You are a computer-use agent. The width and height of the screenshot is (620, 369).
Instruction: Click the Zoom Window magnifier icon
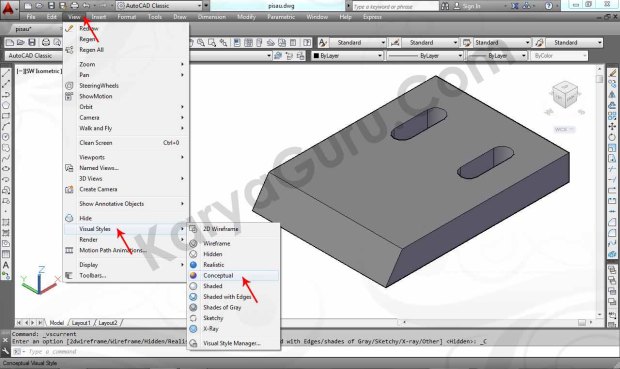point(212,42)
